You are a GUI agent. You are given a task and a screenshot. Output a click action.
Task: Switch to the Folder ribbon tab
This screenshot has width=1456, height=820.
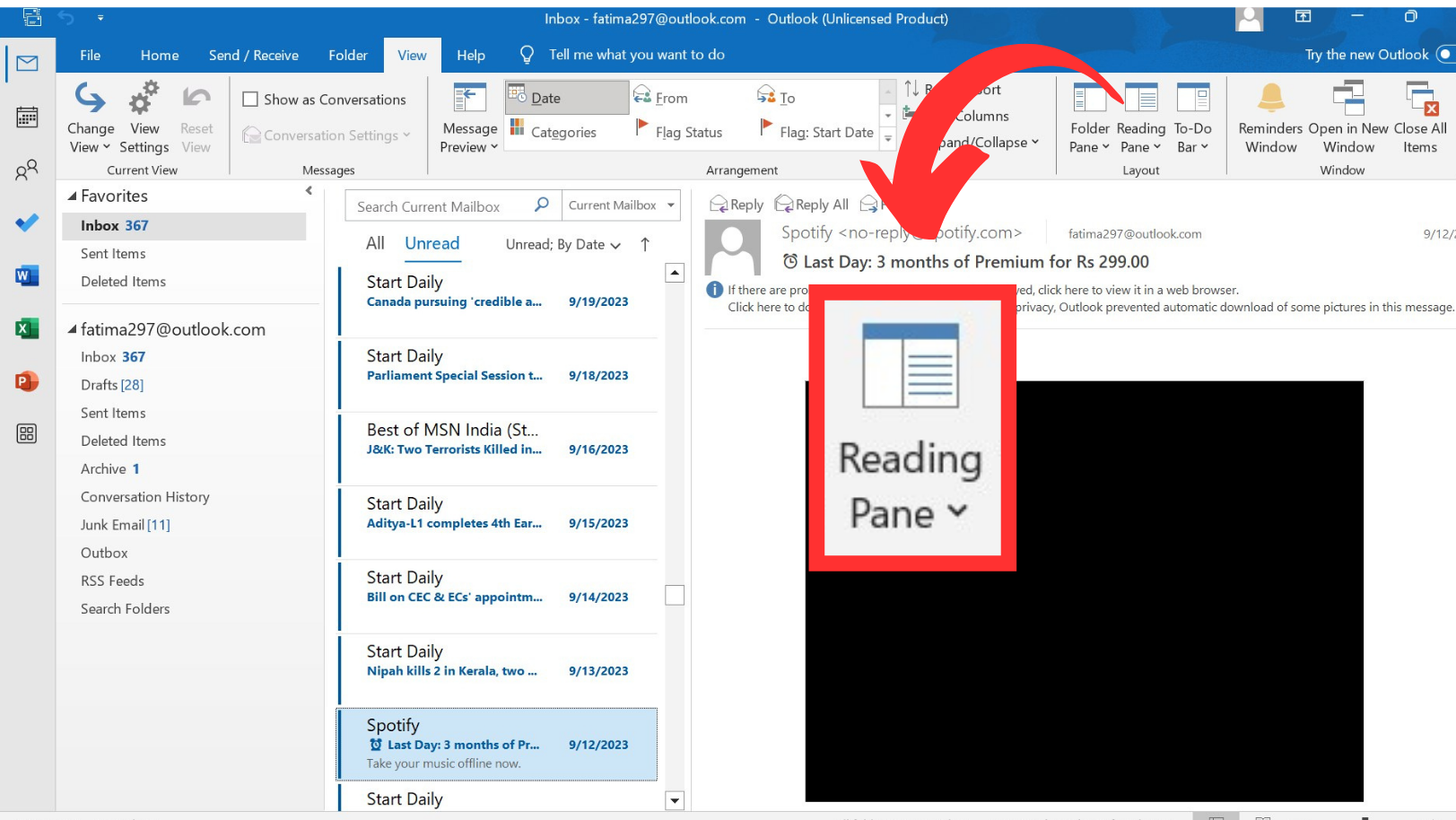pos(347,56)
